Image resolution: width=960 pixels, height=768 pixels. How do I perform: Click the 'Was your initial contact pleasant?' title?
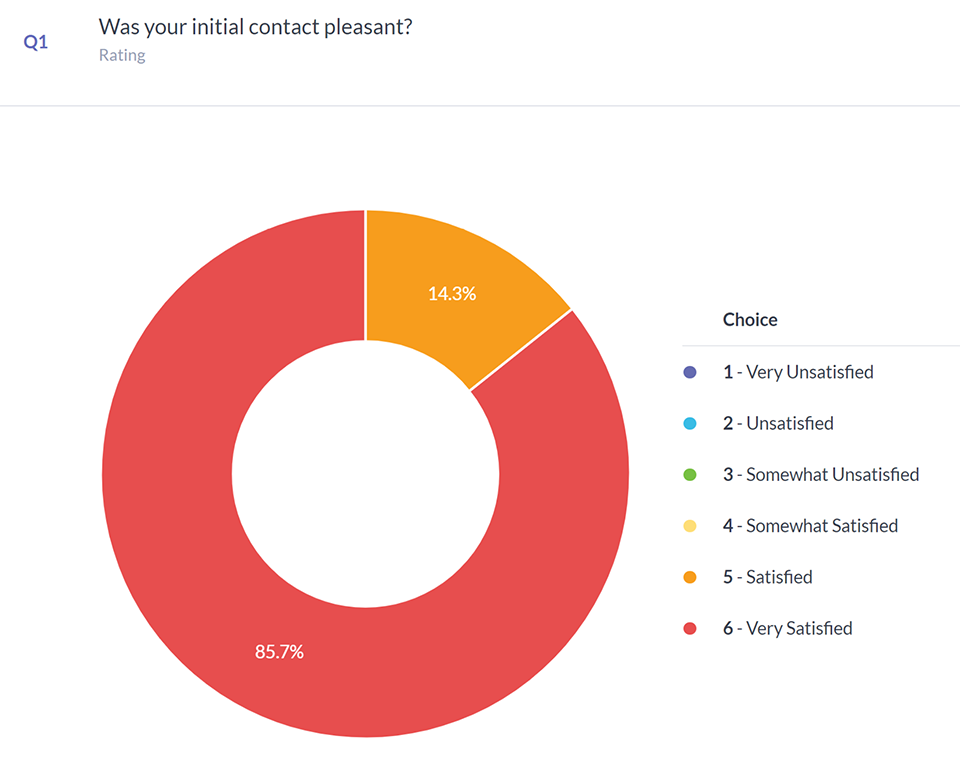[256, 27]
